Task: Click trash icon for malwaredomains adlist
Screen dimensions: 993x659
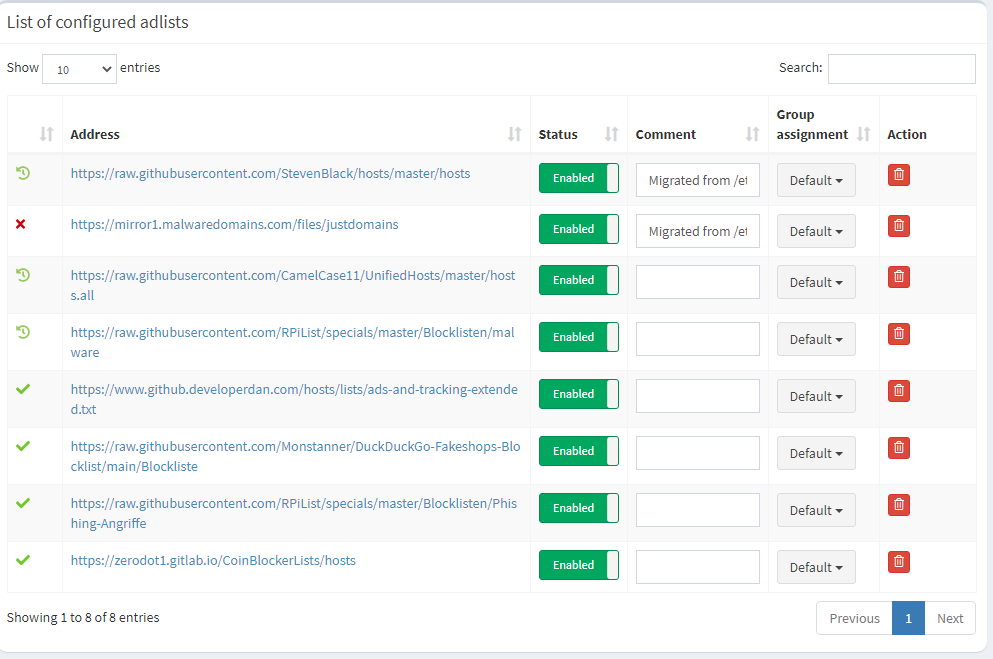Action: (899, 225)
